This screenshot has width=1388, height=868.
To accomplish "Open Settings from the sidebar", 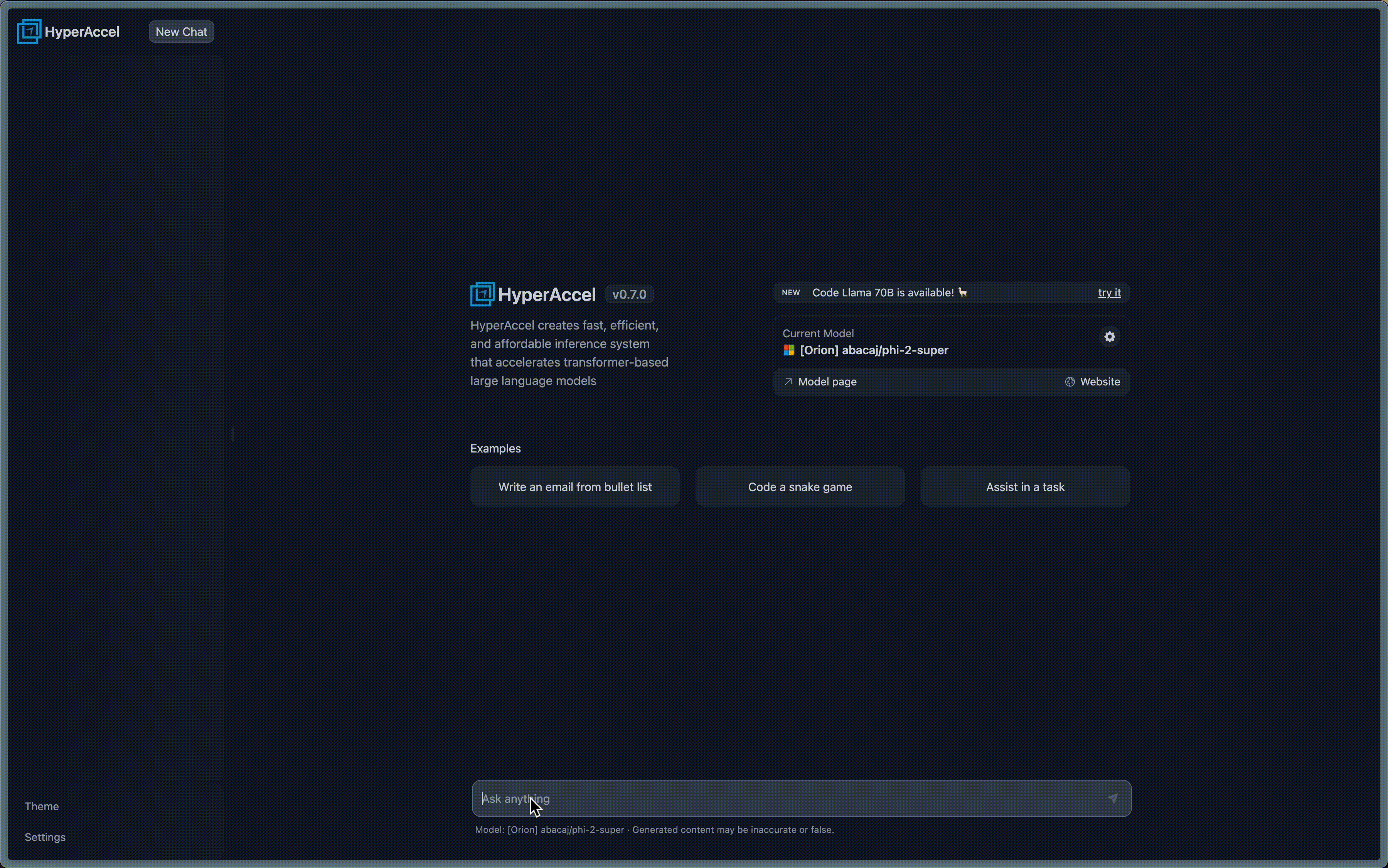I will pos(45,837).
